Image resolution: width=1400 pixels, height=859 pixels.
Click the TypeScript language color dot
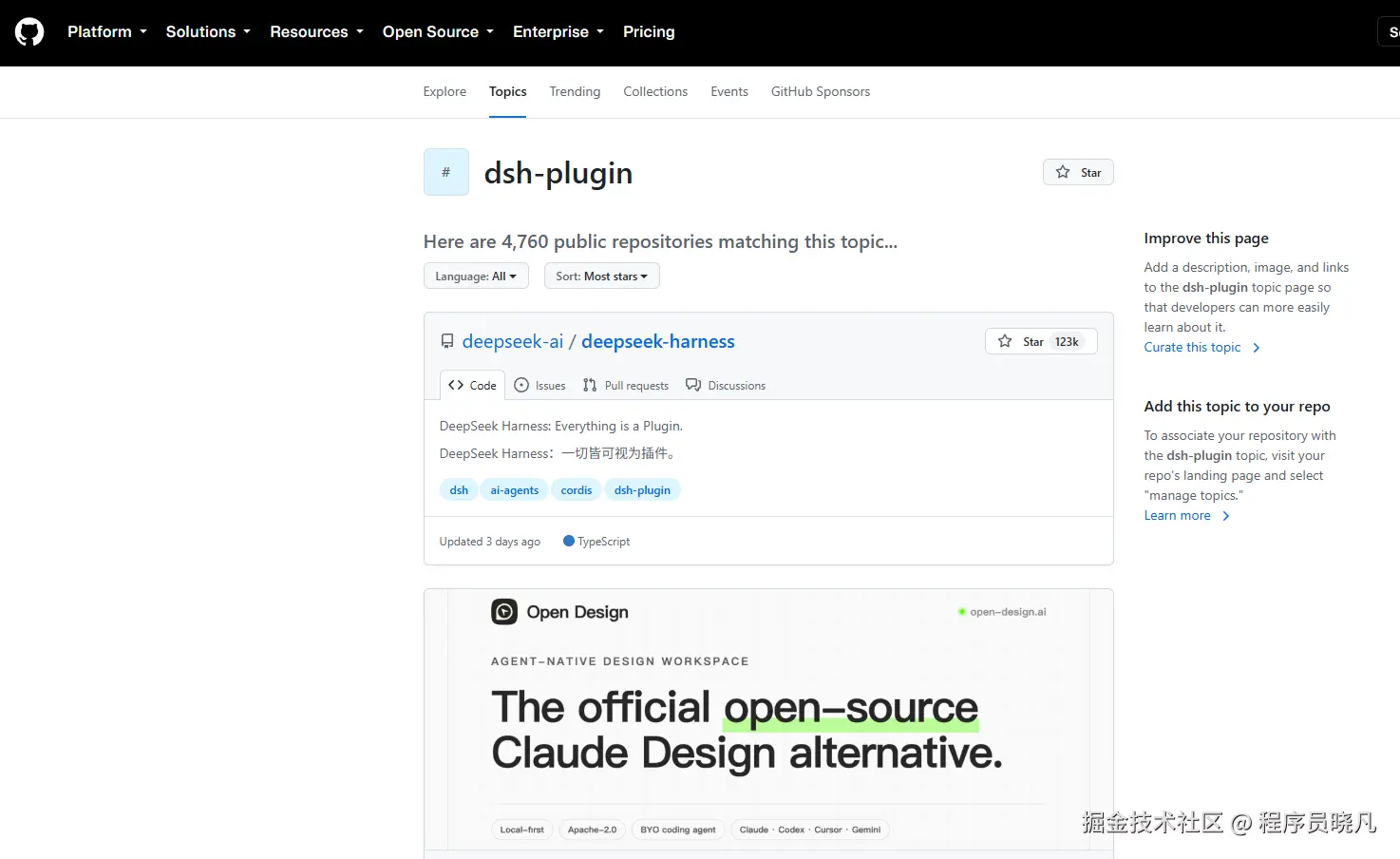point(569,541)
